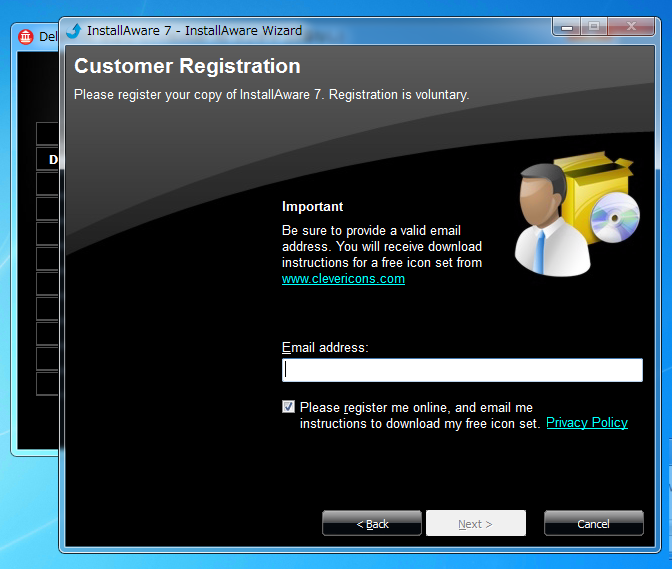The width and height of the screenshot is (672, 569).
Task: Click the red icon of background Del window
Action: 26,37
